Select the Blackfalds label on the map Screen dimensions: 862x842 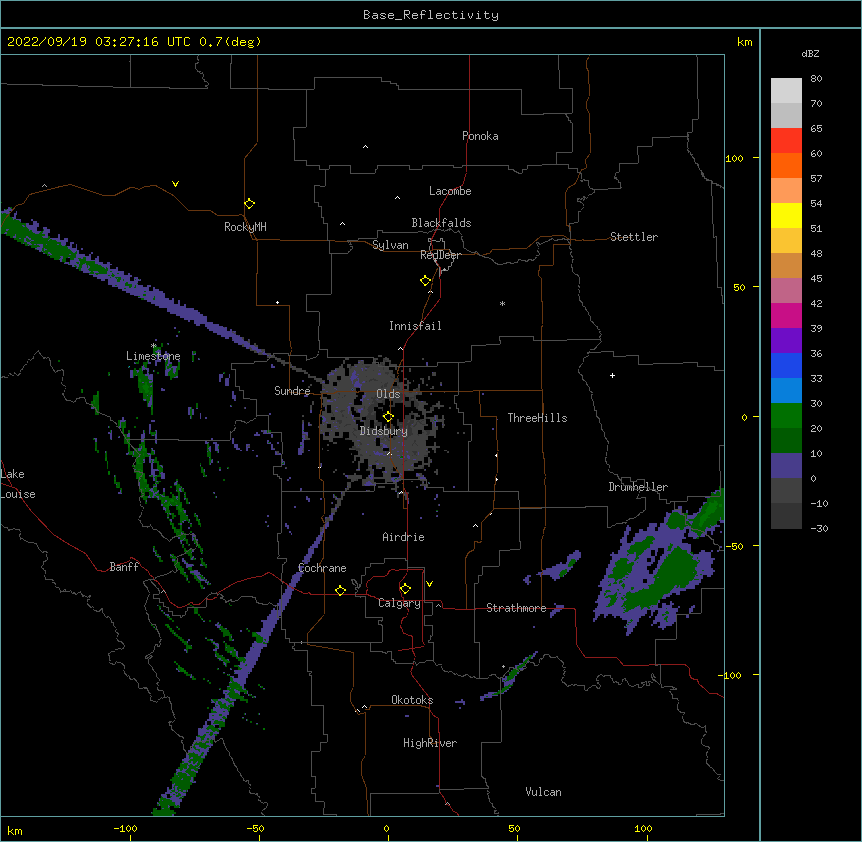(441, 223)
